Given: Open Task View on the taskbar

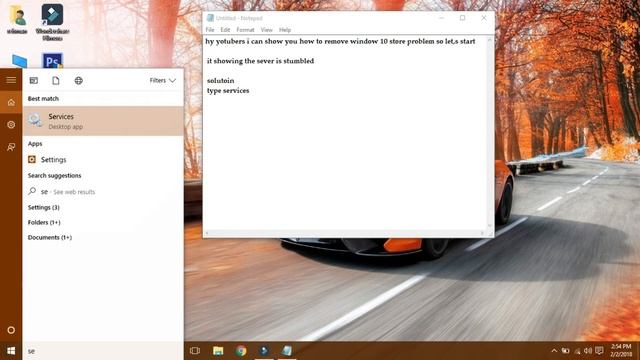Looking at the screenshot, I should (195, 351).
